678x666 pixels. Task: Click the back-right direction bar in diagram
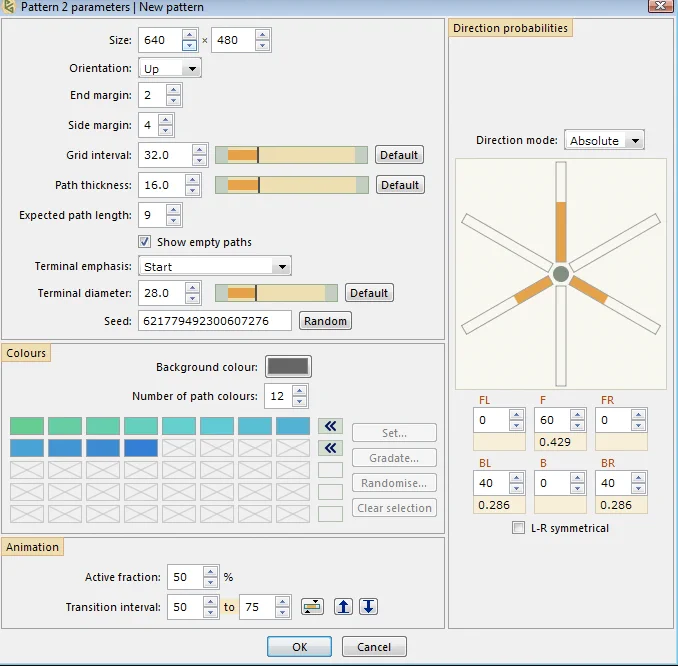tap(614, 304)
